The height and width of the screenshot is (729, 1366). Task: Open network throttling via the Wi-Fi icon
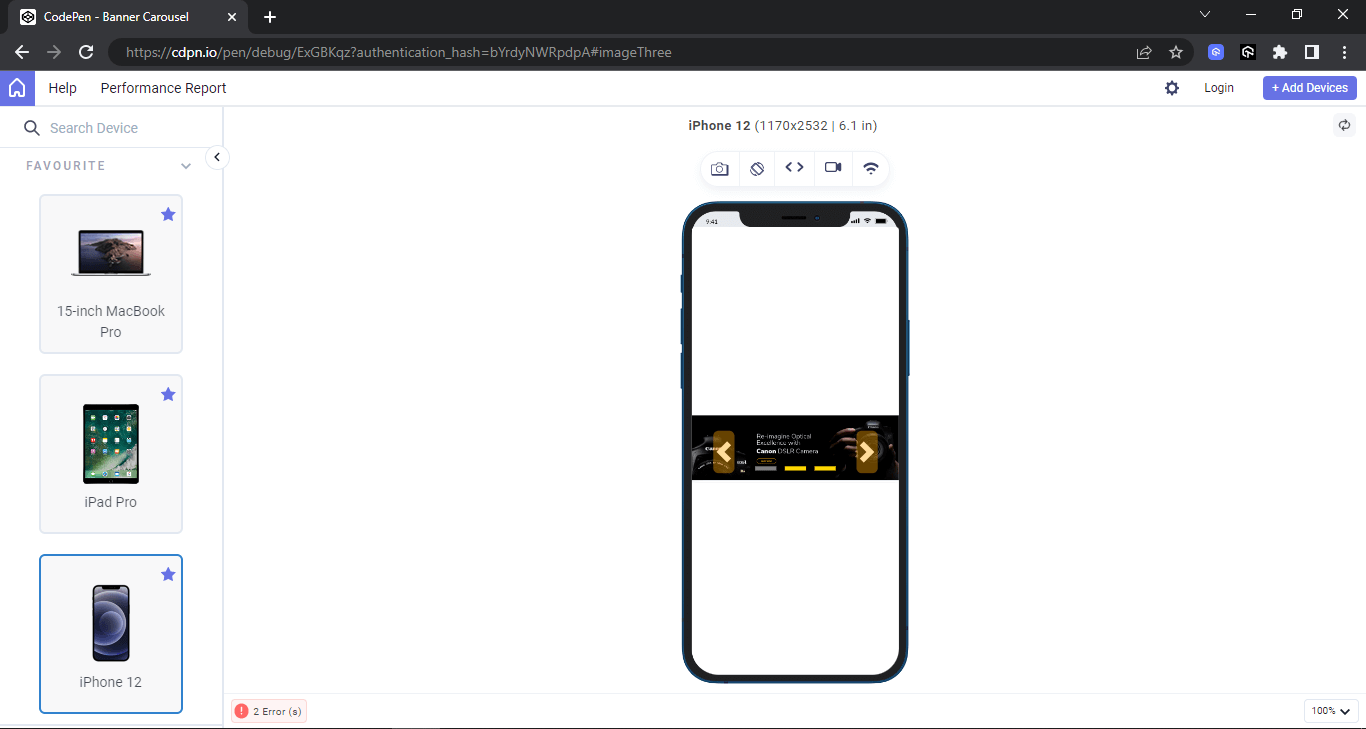[870, 168]
